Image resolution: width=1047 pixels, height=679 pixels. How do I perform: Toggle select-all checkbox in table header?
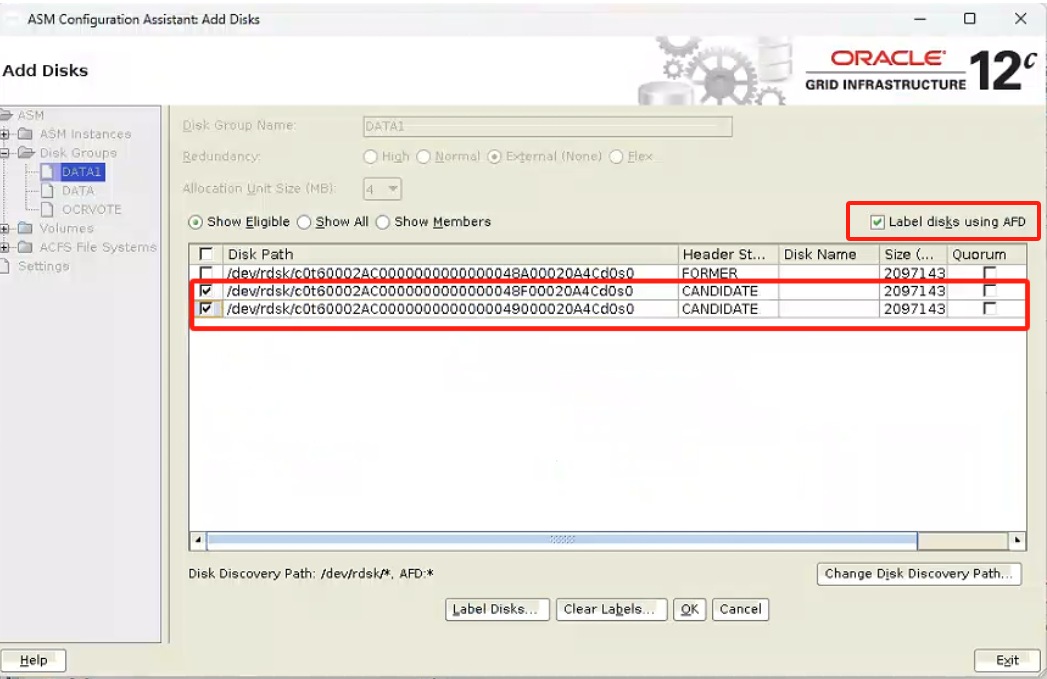[x=206, y=254]
